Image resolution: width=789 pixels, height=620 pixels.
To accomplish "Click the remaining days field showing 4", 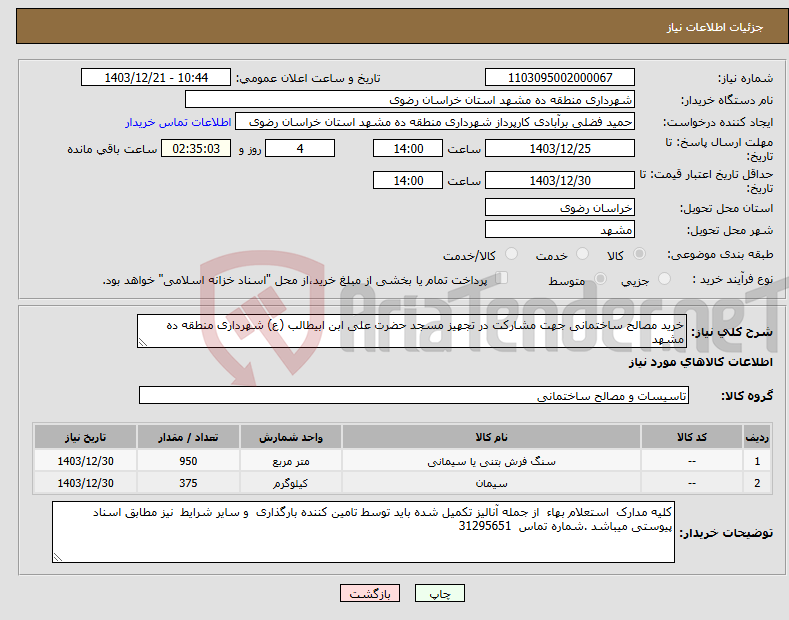I will click(300, 148).
